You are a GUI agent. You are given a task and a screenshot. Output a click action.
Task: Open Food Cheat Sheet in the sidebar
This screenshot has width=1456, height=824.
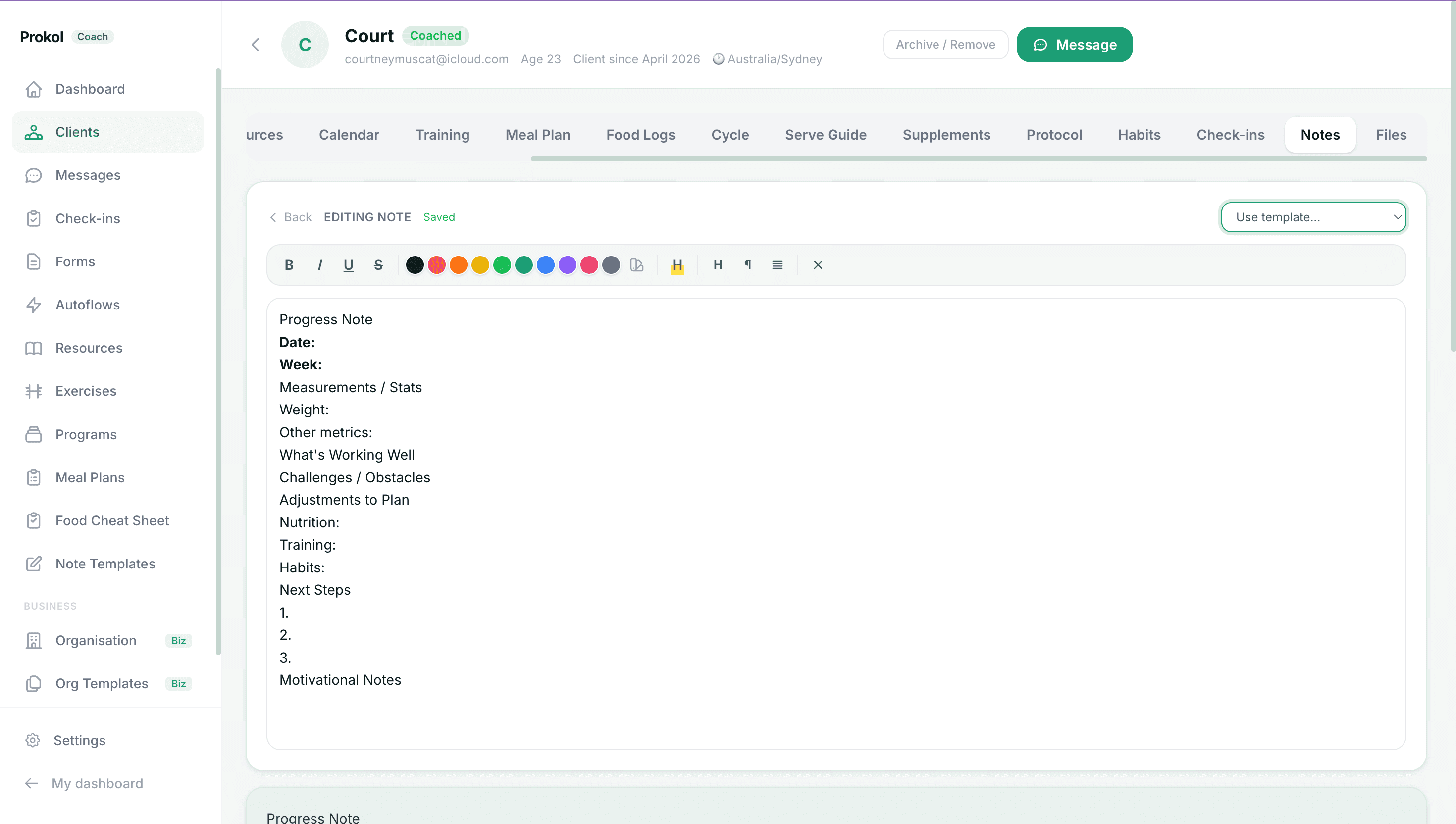pos(107,520)
